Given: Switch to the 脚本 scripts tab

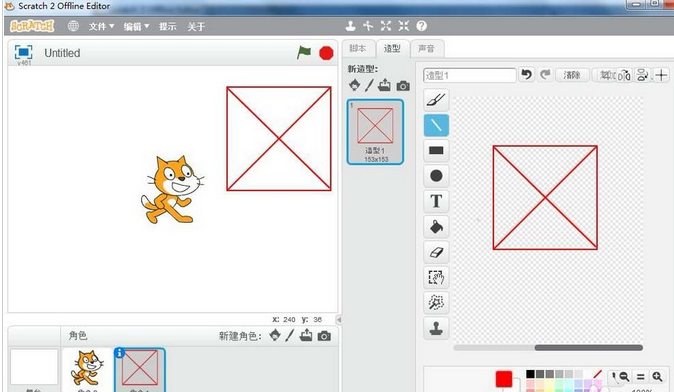Looking at the screenshot, I should tap(358, 49).
